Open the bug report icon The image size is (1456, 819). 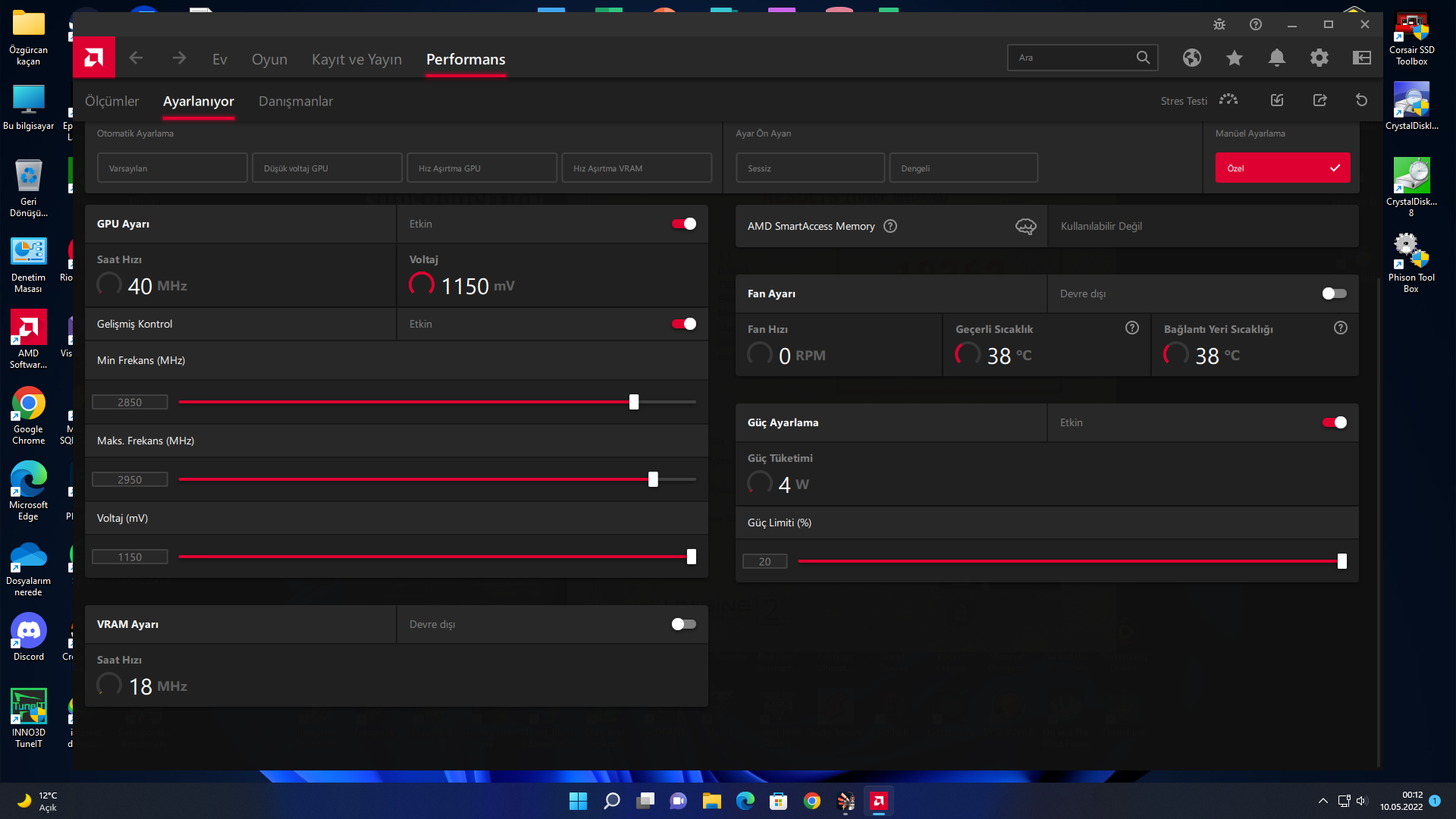pos(1219,24)
